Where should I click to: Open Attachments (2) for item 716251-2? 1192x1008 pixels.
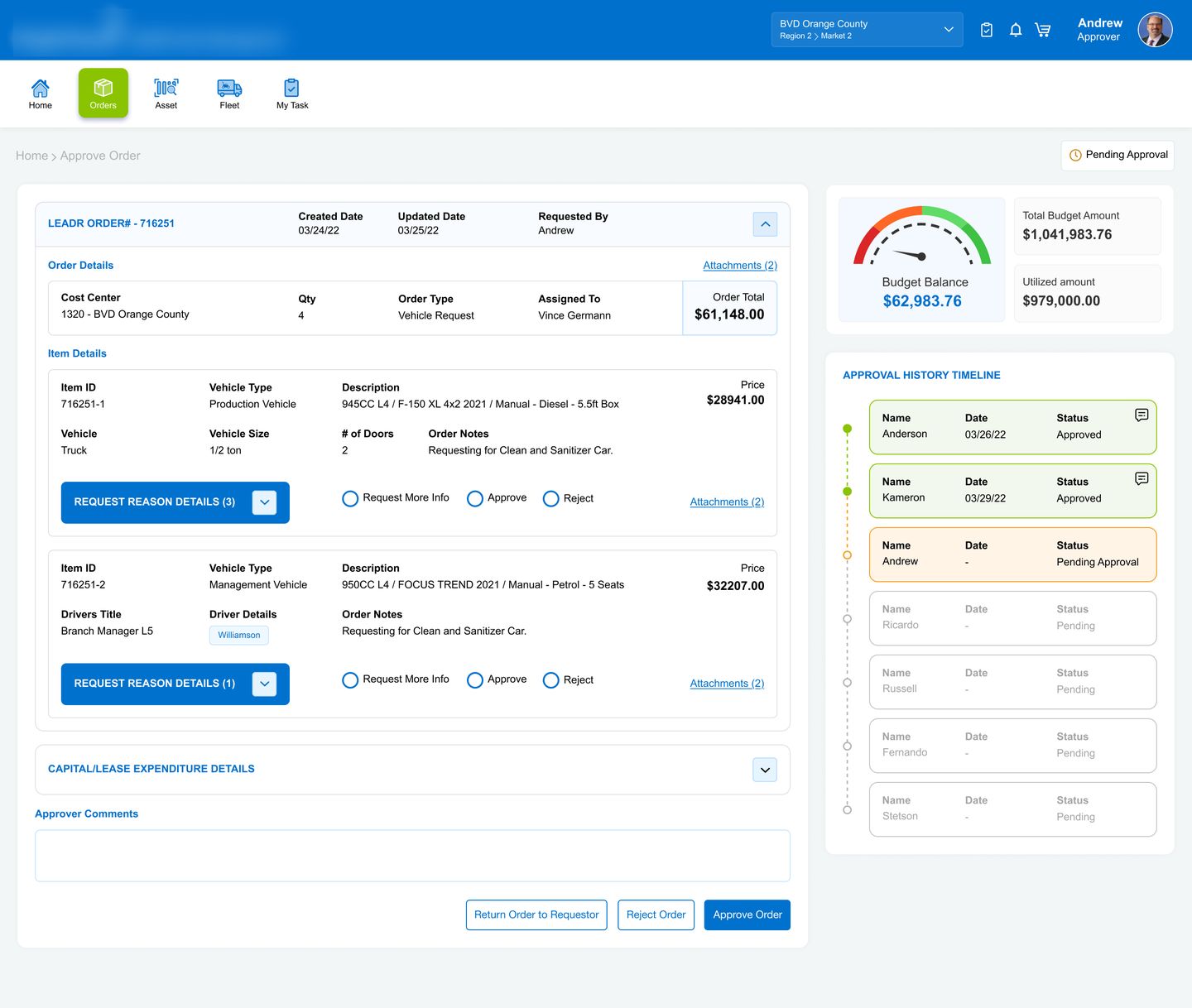click(x=727, y=684)
